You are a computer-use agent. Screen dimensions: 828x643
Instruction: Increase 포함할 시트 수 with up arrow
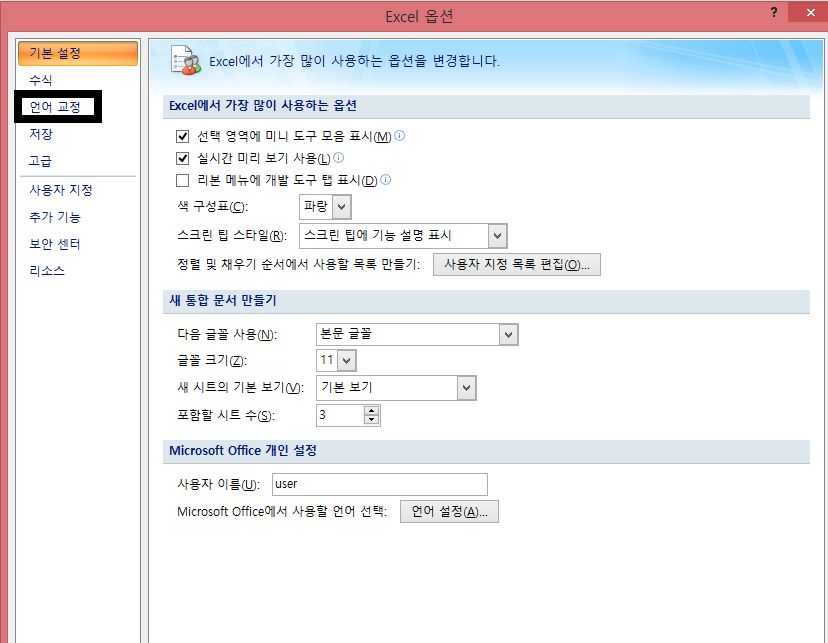coord(371,411)
